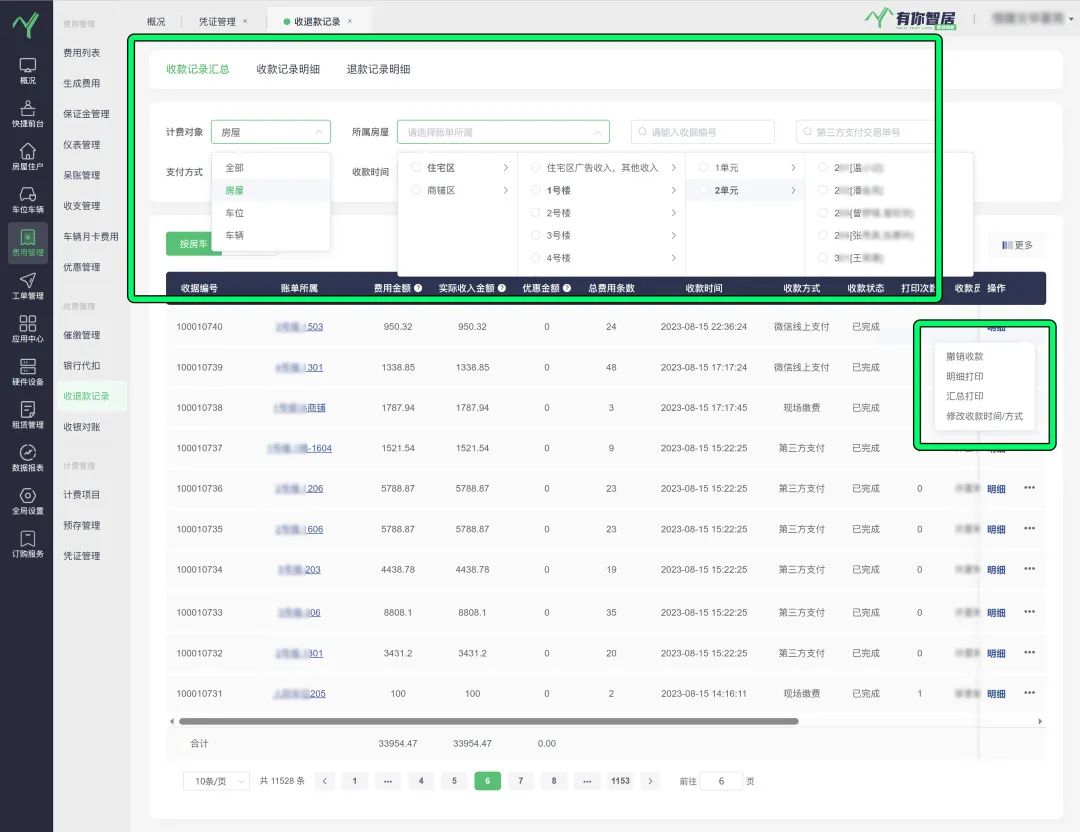Image resolution: width=1080 pixels, height=832 pixels.
Task: Select the 2单元 radio option
Action: (x=704, y=190)
